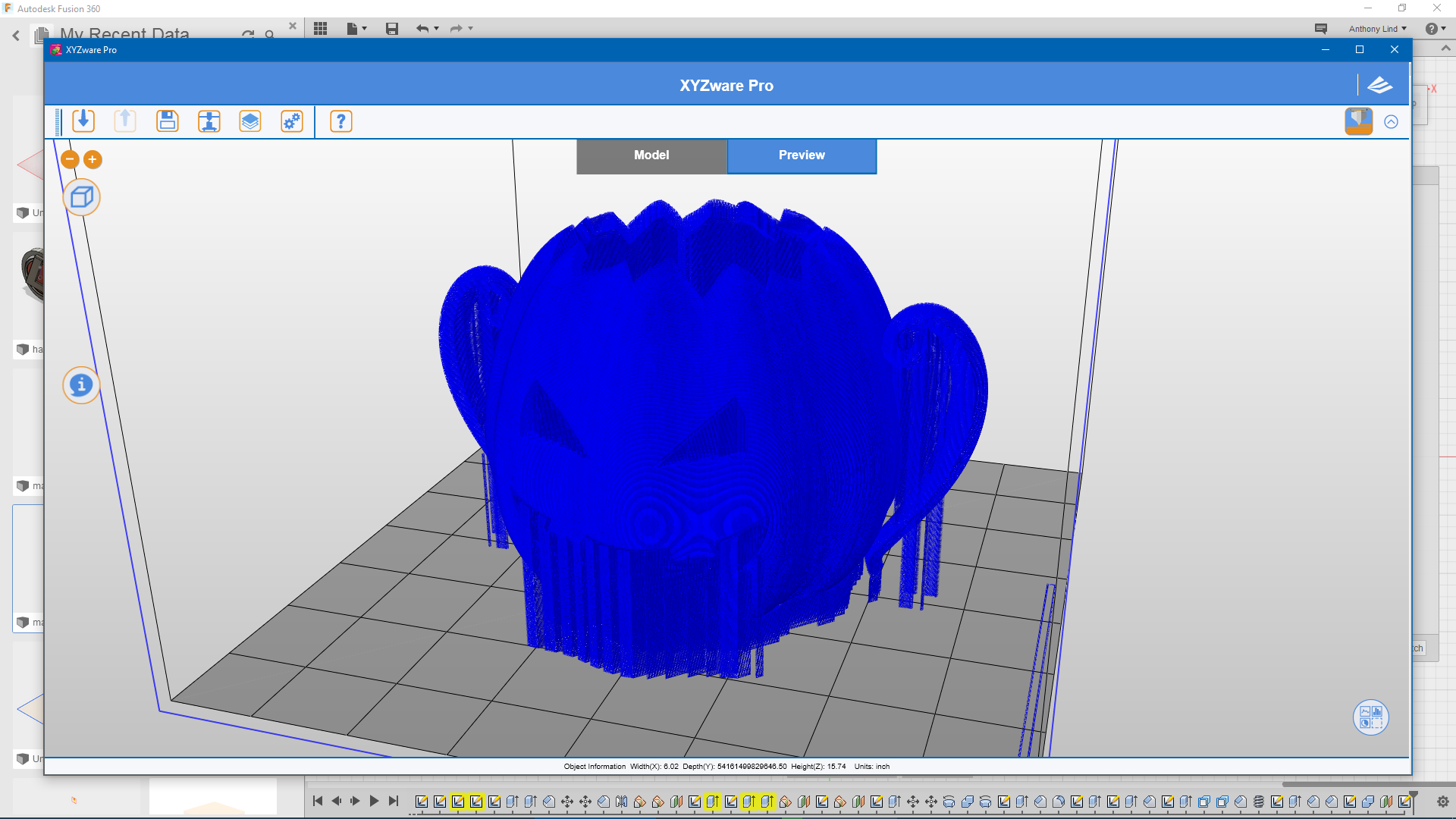Viewport: 1456px width, 819px height.
Task: Click the layers slice icon
Action: click(250, 121)
